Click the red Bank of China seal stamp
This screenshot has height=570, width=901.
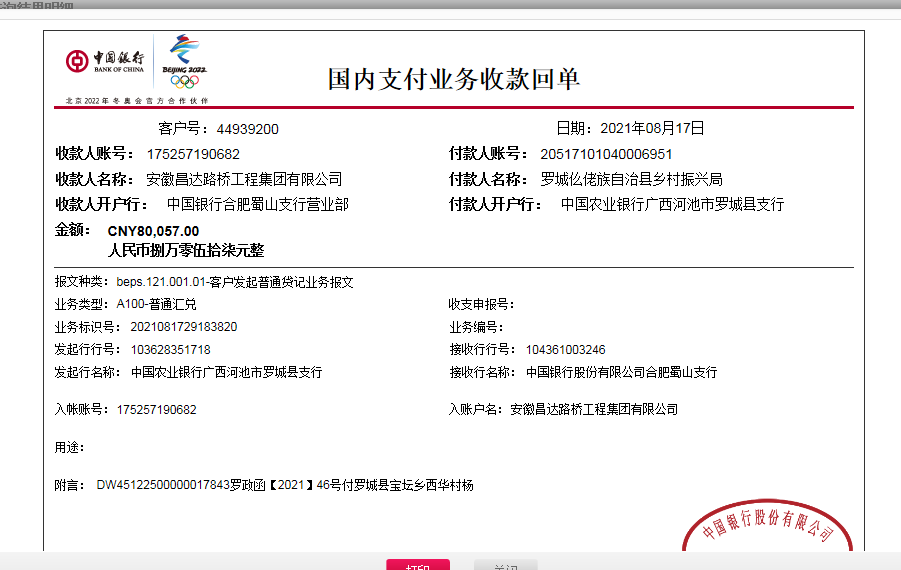click(768, 530)
